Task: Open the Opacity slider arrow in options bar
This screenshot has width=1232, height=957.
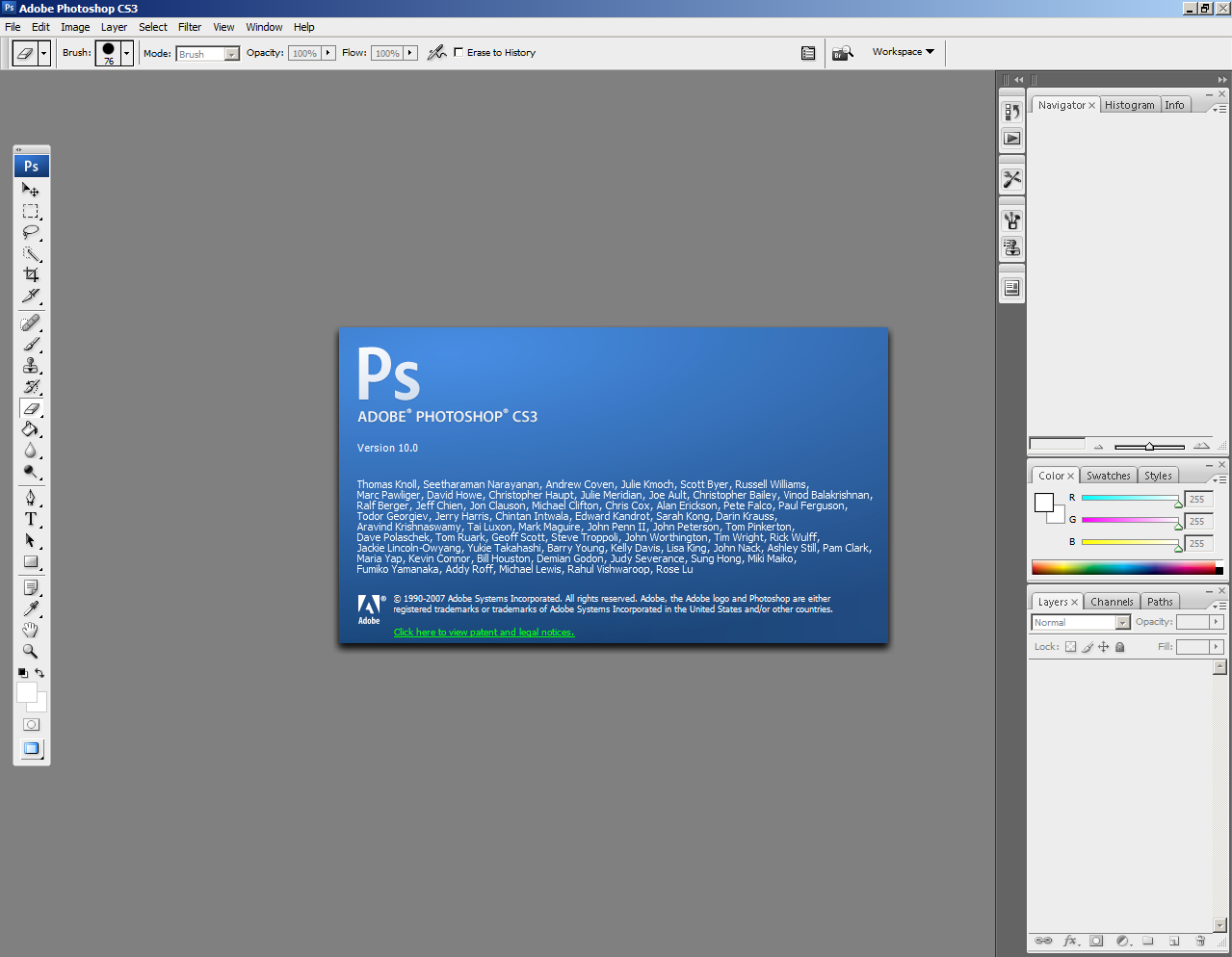Action: point(328,53)
